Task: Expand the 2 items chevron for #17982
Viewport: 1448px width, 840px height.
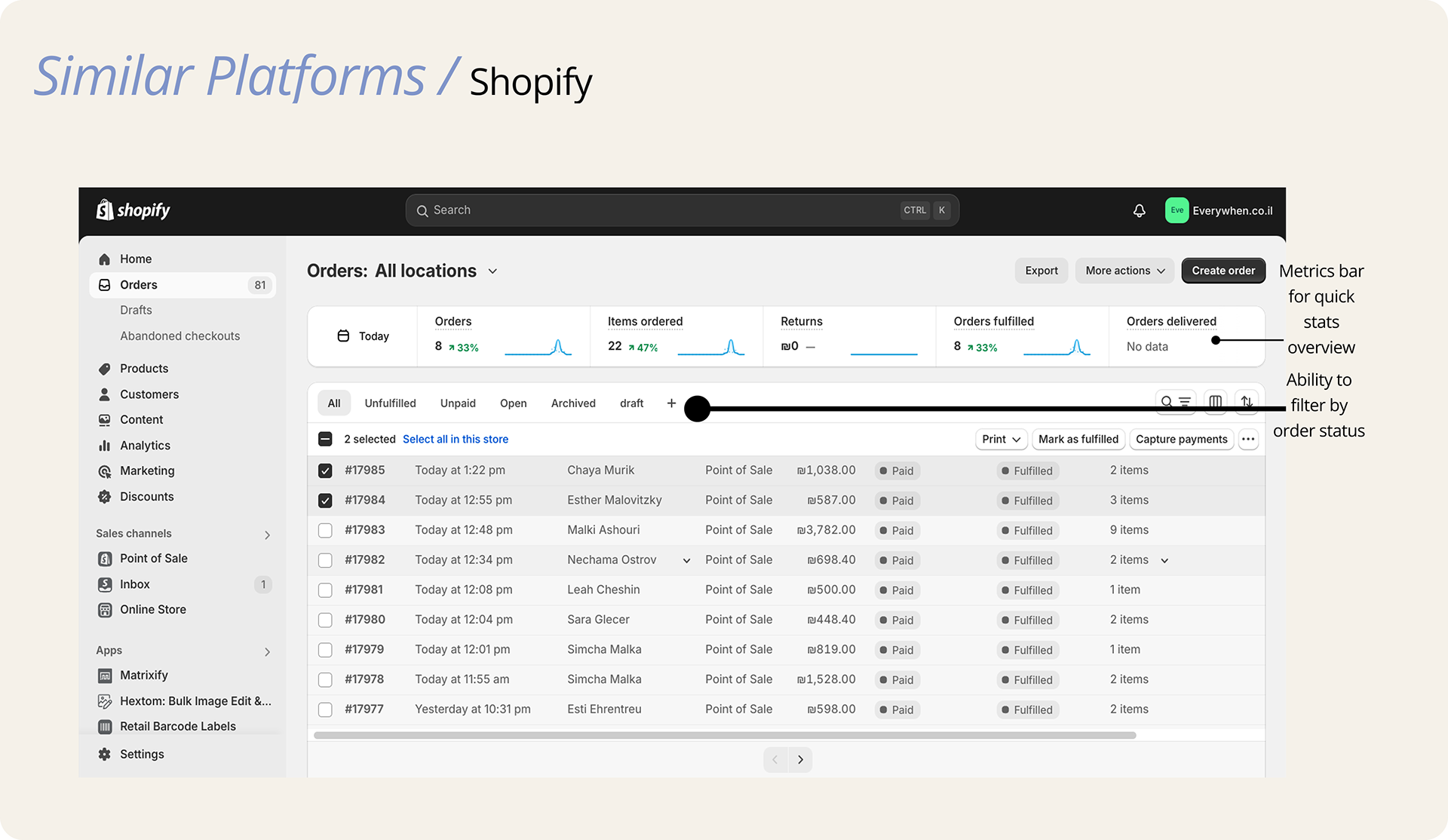Action: click(x=1164, y=561)
